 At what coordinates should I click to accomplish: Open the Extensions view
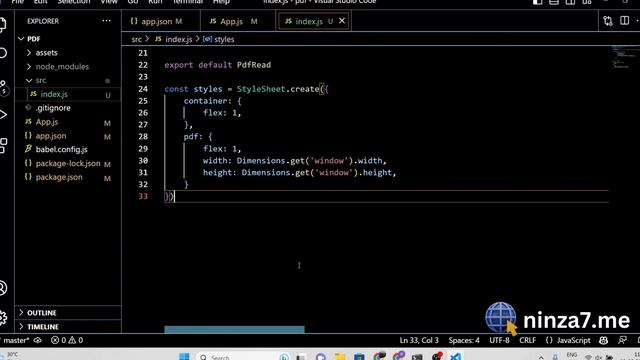(x=3, y=145)
